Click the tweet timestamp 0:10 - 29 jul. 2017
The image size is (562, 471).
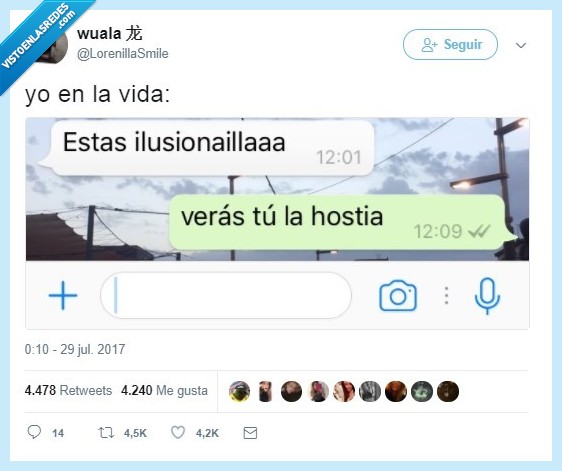(x=75, y=349)
